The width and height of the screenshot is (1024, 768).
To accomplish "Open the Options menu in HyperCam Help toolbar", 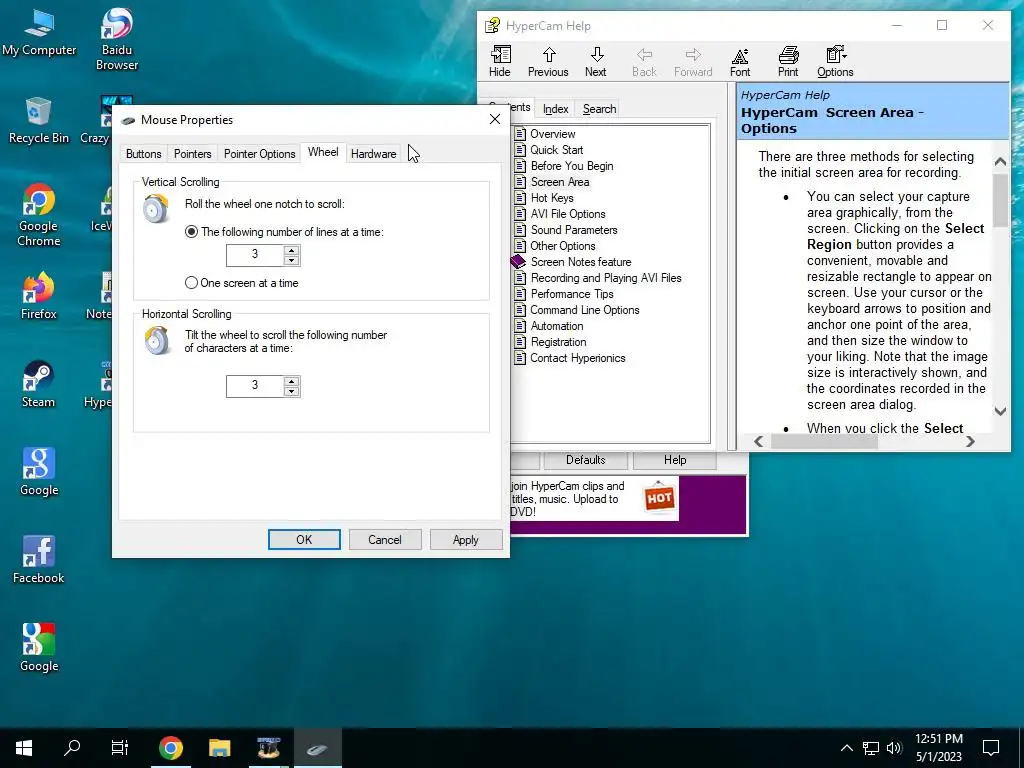I will [835, 61].
